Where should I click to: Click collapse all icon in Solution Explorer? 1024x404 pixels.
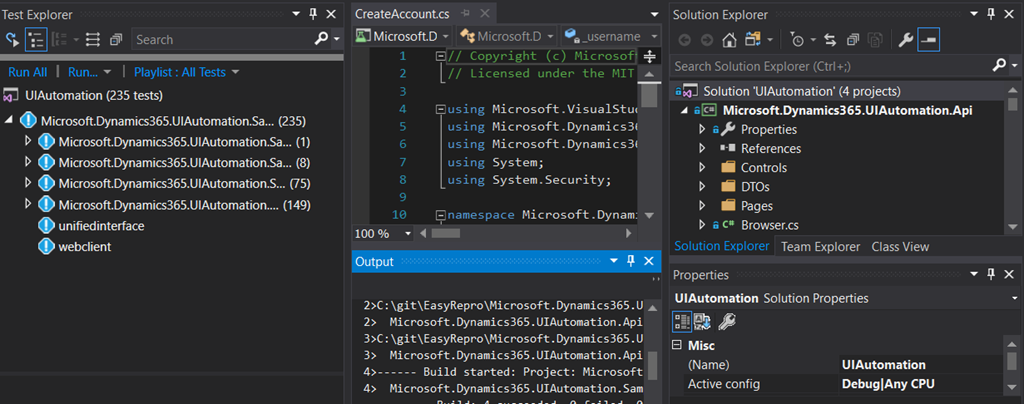tap(852, 40)
